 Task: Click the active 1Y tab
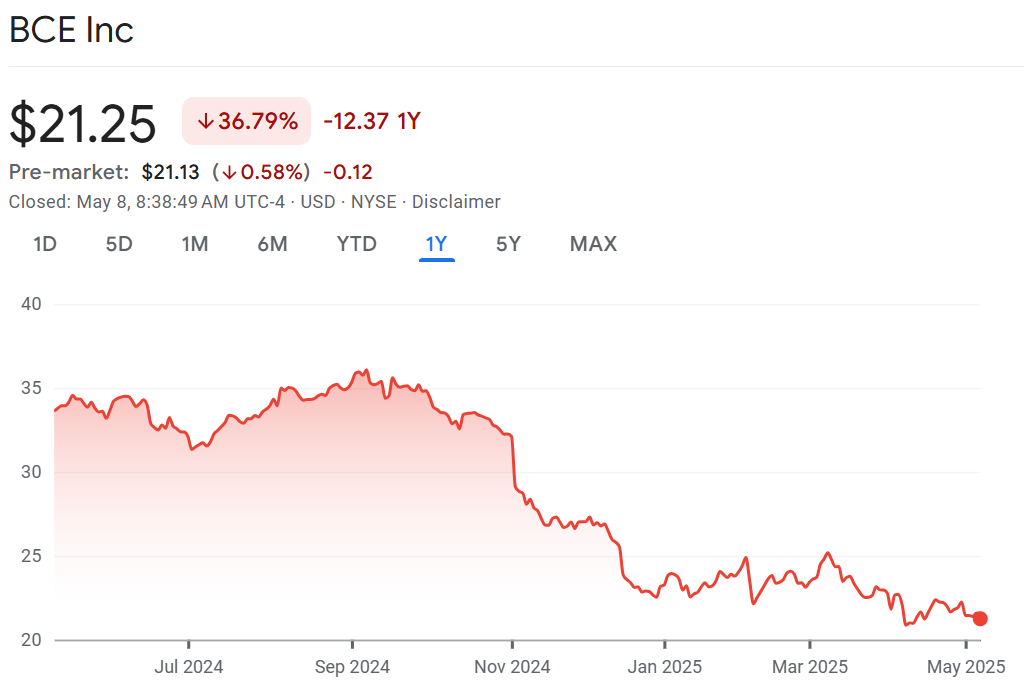[x=437, y=244]
